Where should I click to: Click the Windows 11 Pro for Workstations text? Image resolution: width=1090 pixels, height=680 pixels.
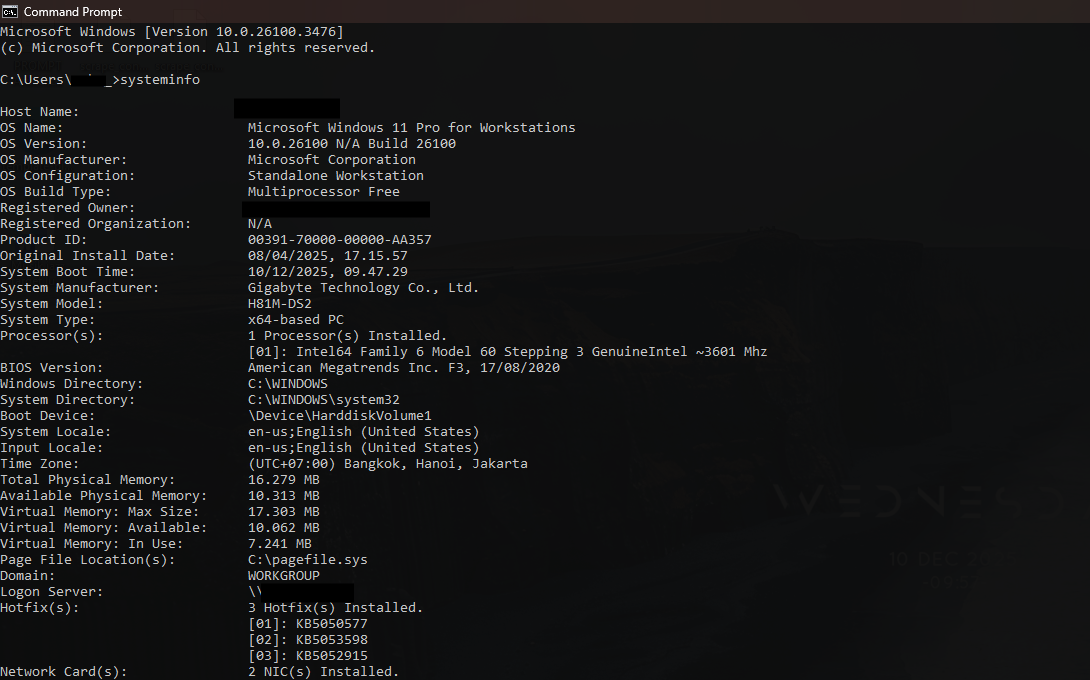(x=411, y=128)
